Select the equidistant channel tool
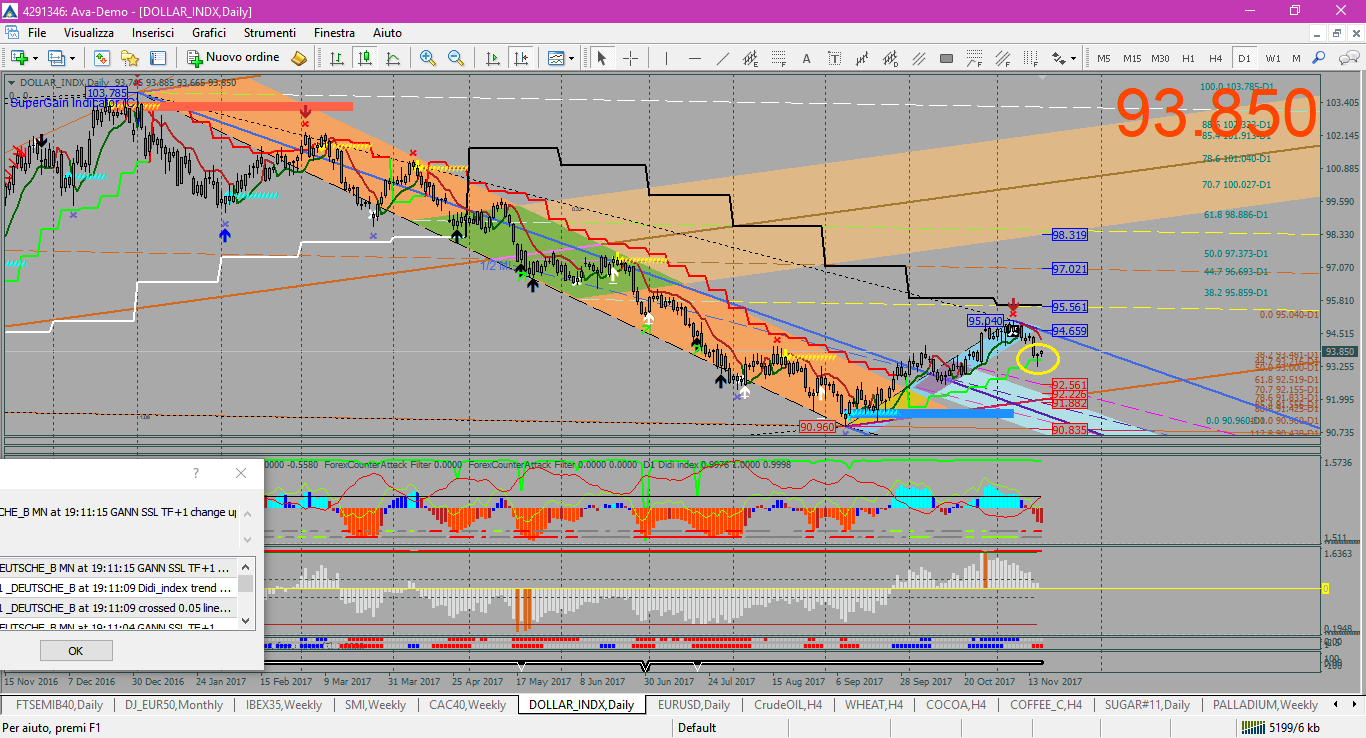 coord(751,58)
